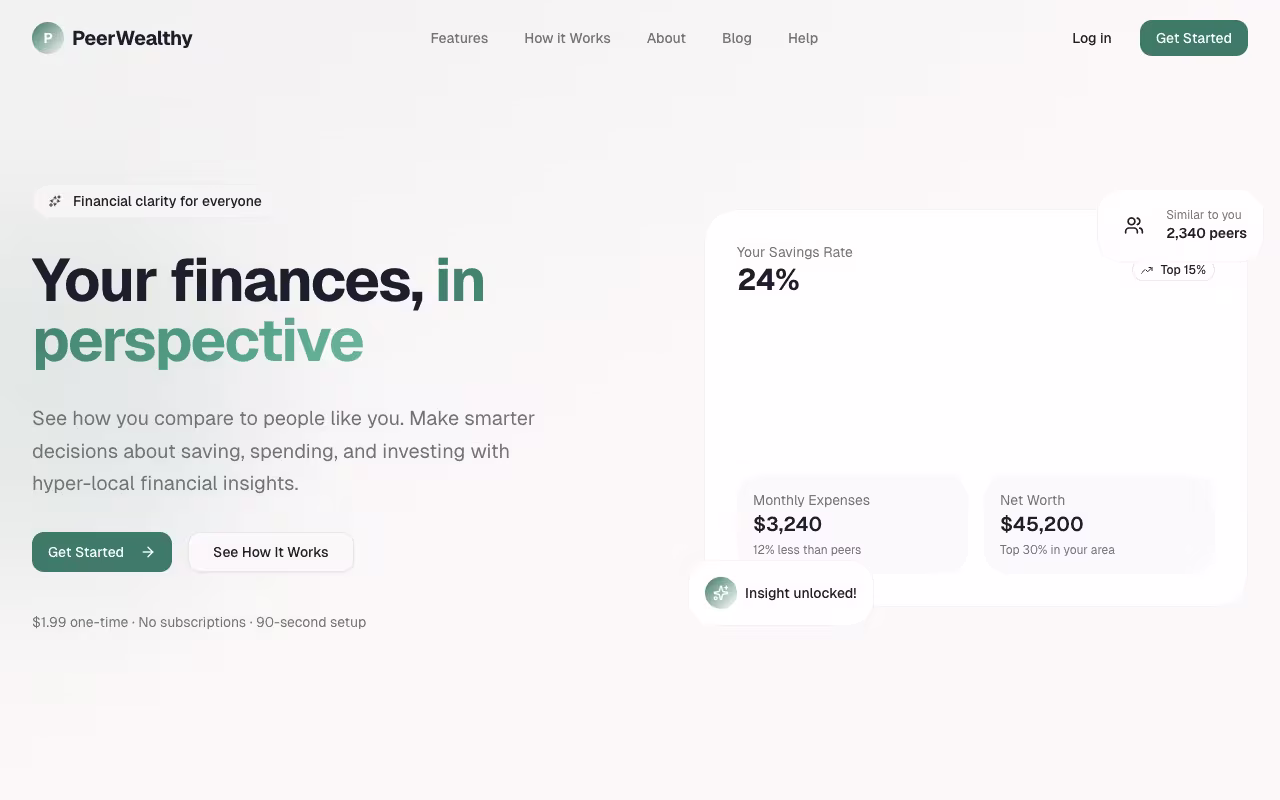Click the Net Worth stat card
Viewport: 1280px width, 800px height.
point(1099,523)
